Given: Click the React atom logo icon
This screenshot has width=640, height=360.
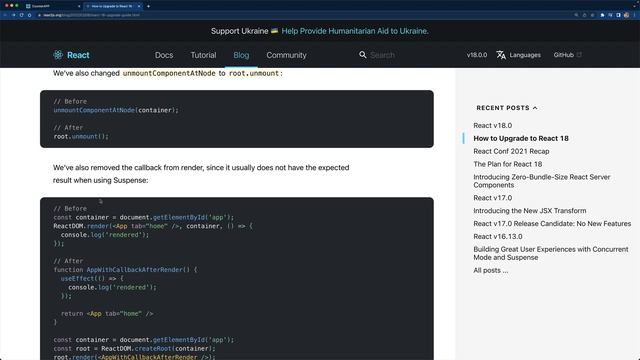Looking at the screenshot, I should [58, 55].
